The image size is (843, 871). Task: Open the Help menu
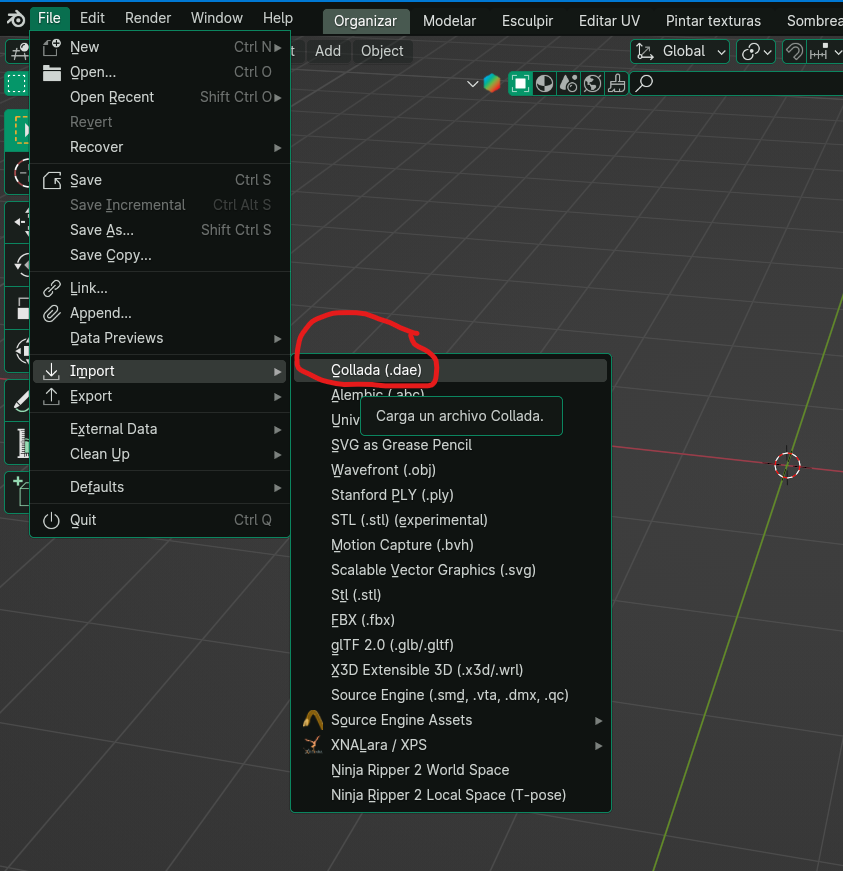tap(278, 18)
